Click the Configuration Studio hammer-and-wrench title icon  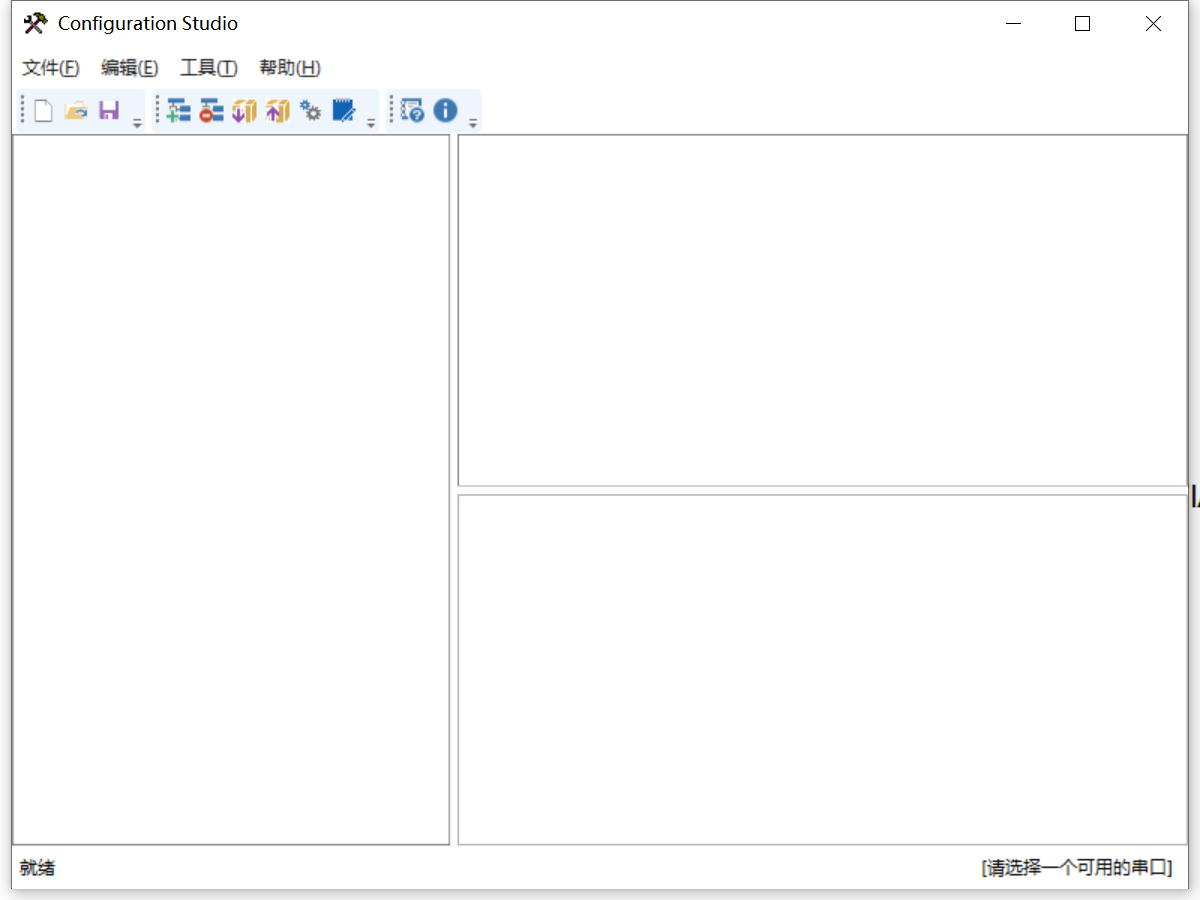(x=35, y=23)
